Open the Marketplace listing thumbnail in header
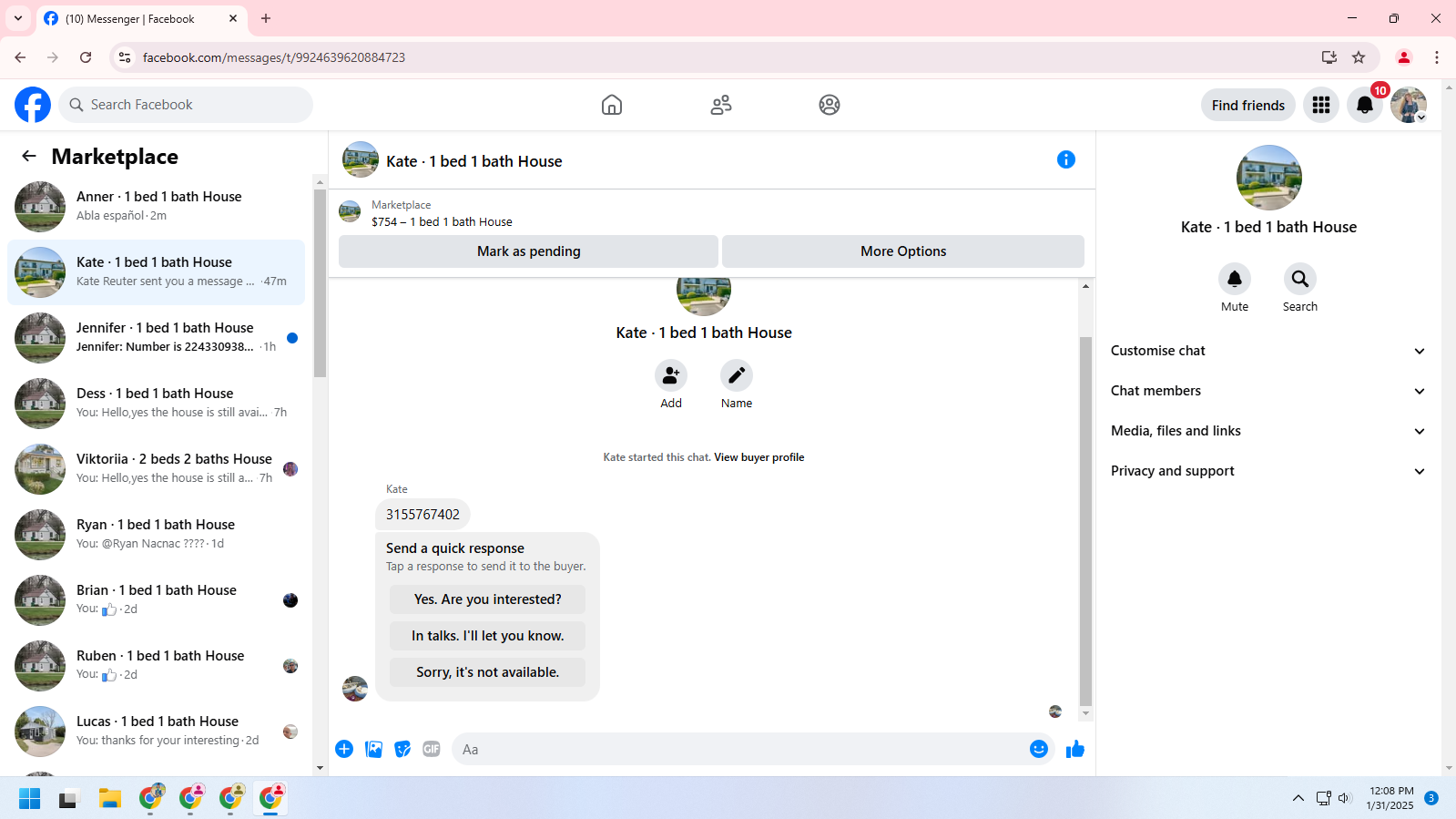Image resolution: width=1456 pixels, height=819 pixels. pyautogui.click(x=350, y=212)
